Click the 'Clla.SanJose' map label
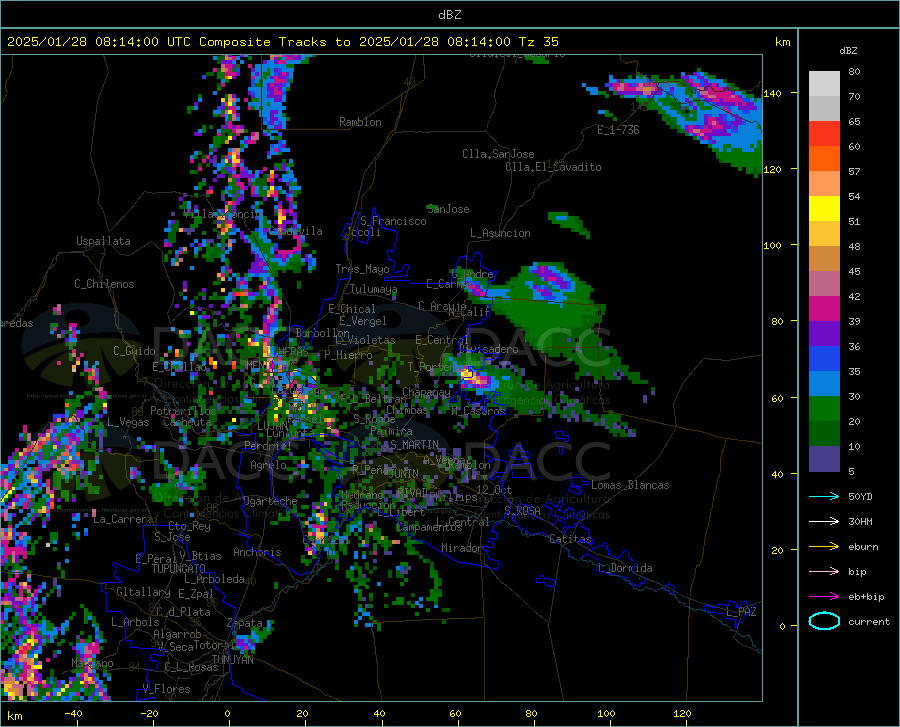 pyautogui.click(x=498, y=154)
